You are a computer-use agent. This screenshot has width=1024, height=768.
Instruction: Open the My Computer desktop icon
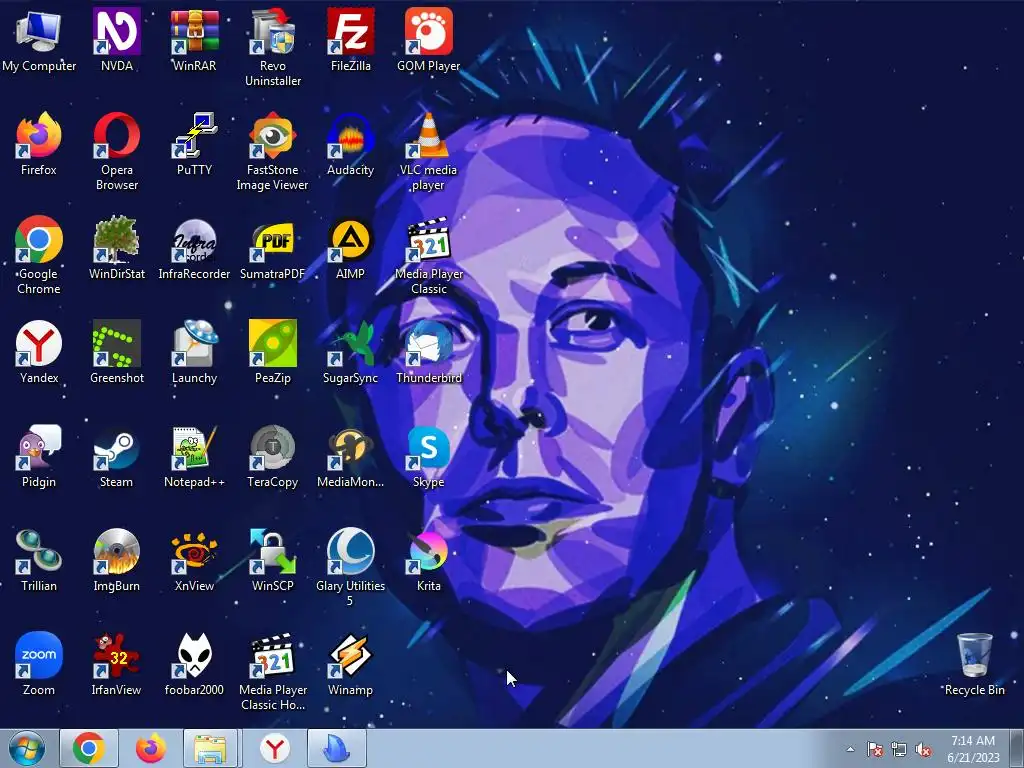click(39, 40)
